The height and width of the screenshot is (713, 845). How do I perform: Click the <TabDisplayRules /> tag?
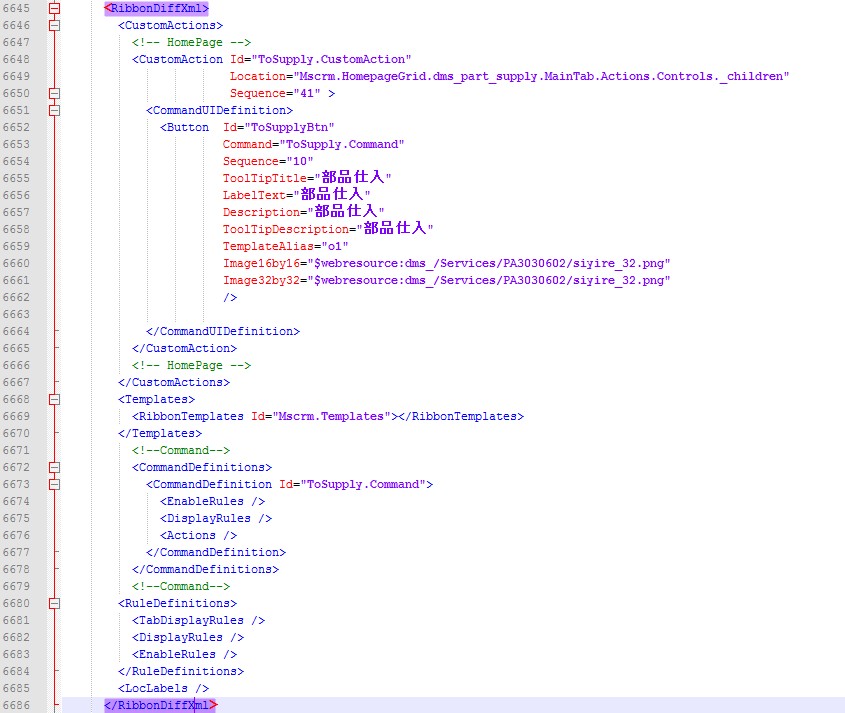click(x=198, y=620)
